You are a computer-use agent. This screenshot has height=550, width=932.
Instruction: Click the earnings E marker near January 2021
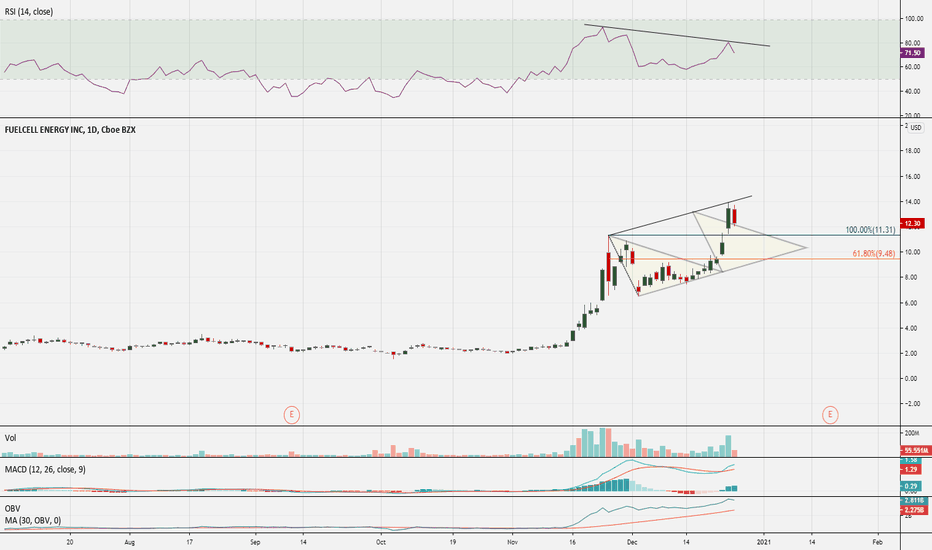coord(830,414)
